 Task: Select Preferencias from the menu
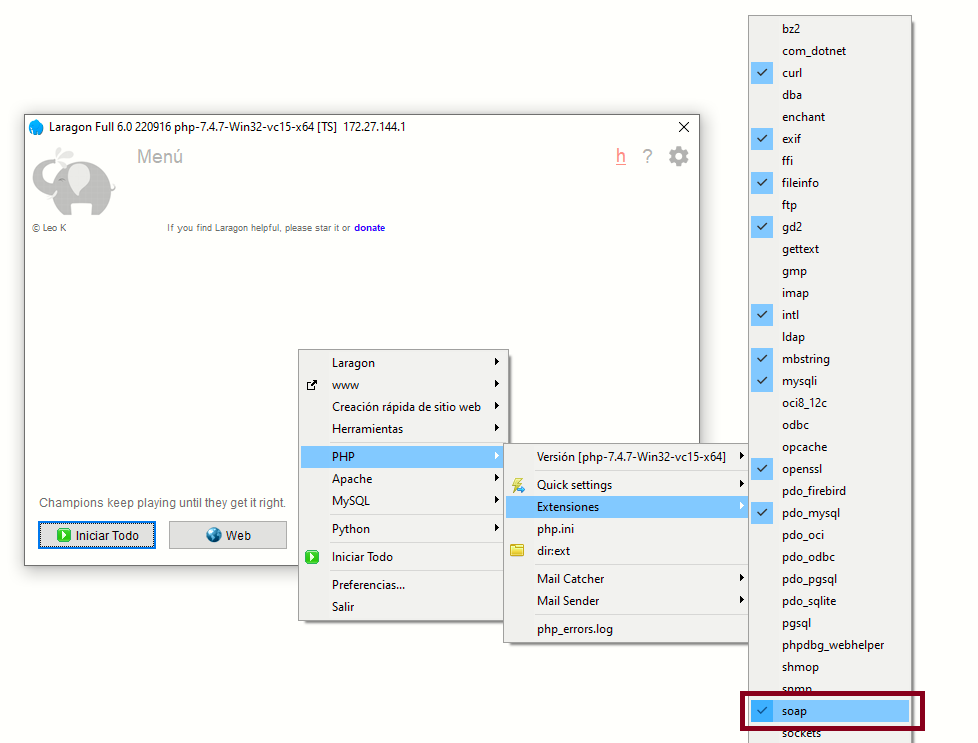(368, 585)
